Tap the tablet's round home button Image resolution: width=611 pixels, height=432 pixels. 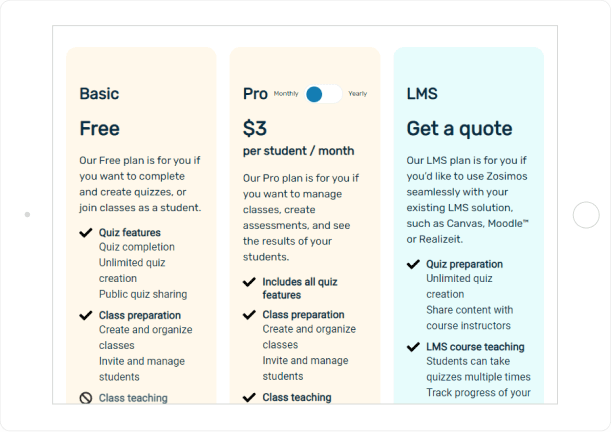[x=586, y=215]
